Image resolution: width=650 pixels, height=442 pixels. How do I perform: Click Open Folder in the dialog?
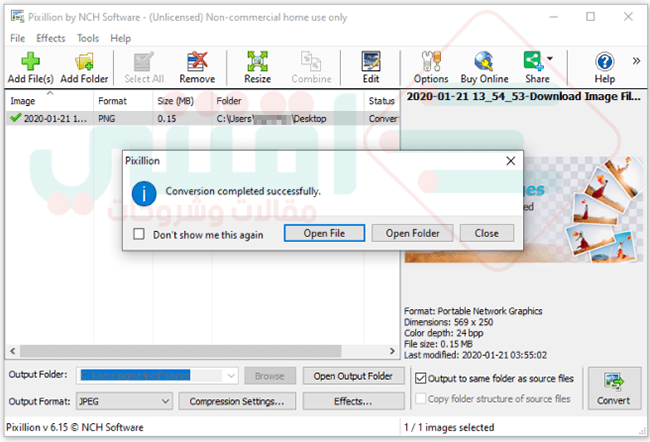(x=412, y=233)
